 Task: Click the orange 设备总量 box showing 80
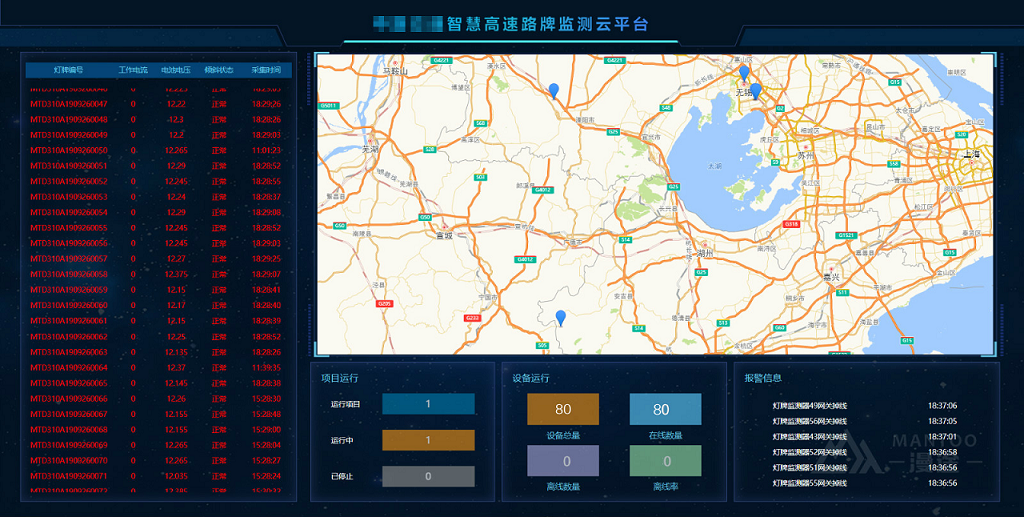pos(563,409)
